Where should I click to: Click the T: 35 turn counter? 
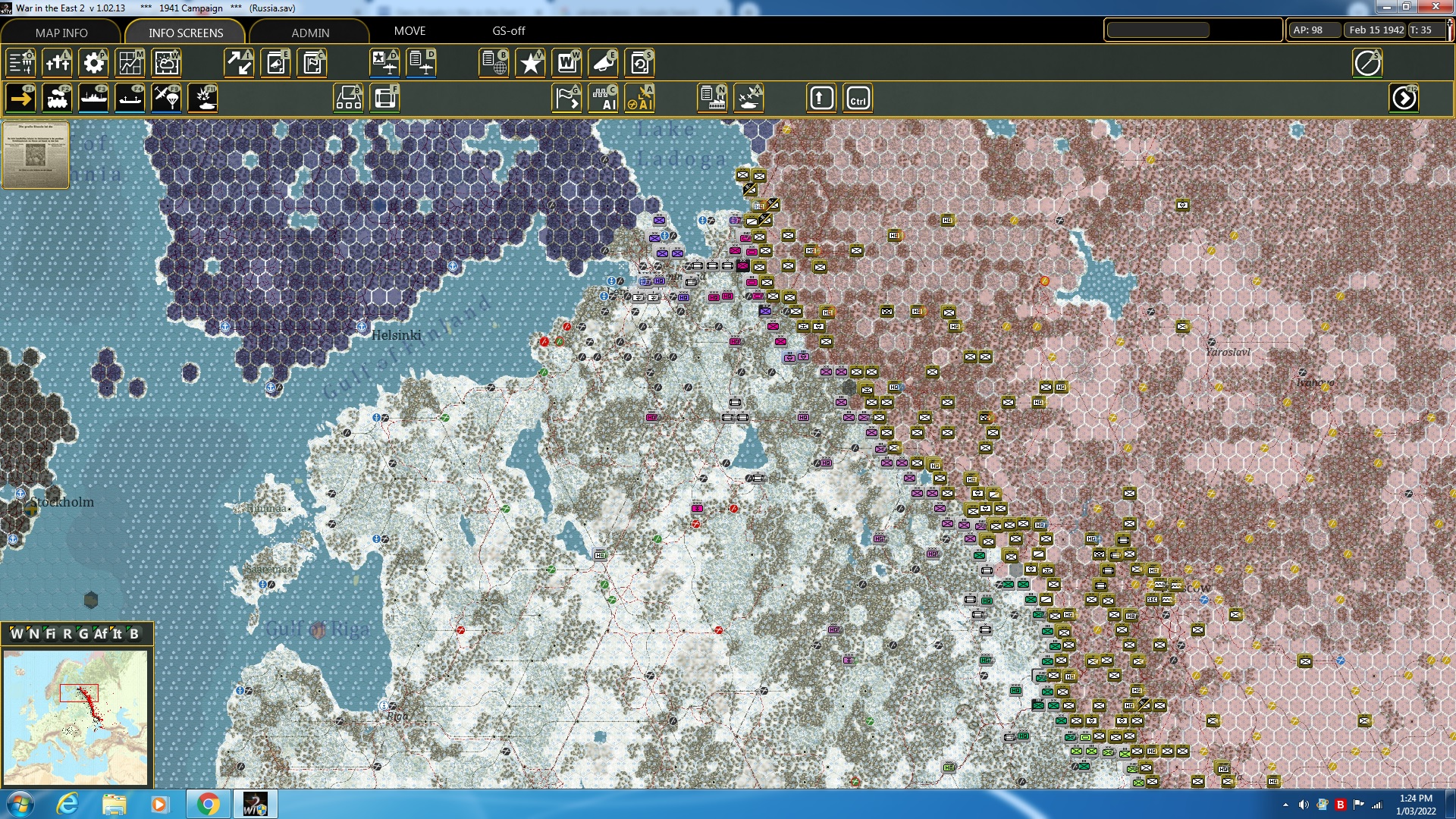coord(1426,30)
